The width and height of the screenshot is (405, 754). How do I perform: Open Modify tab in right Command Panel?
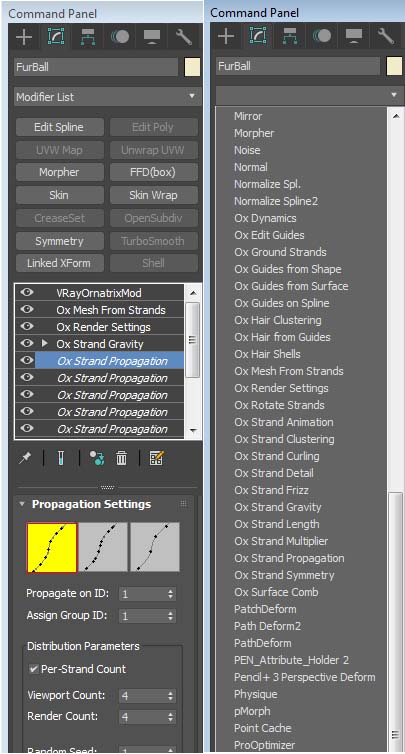[x=258, y=37]
